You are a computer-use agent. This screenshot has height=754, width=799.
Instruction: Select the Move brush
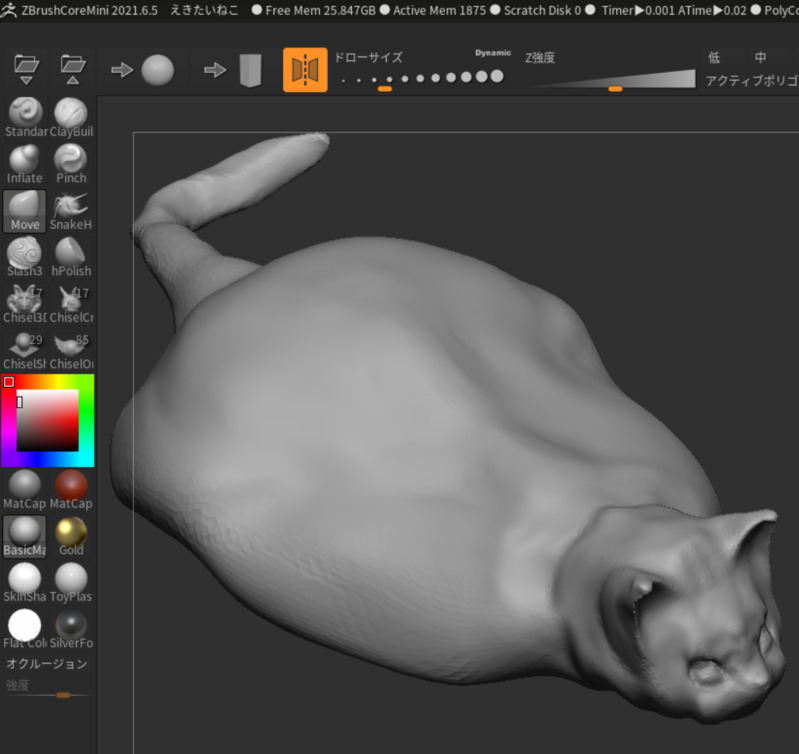[x=24, y=210]
